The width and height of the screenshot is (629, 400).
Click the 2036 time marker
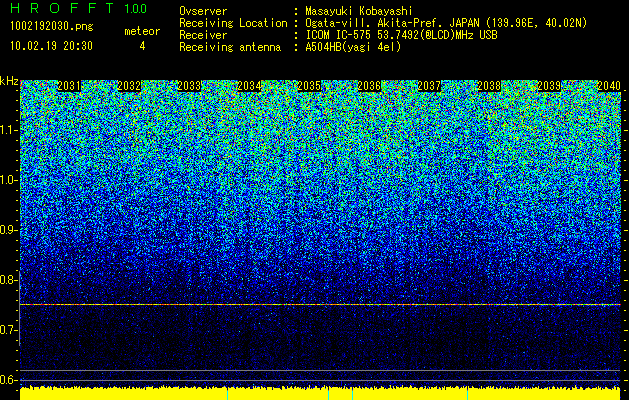click(x=369, y=86)
